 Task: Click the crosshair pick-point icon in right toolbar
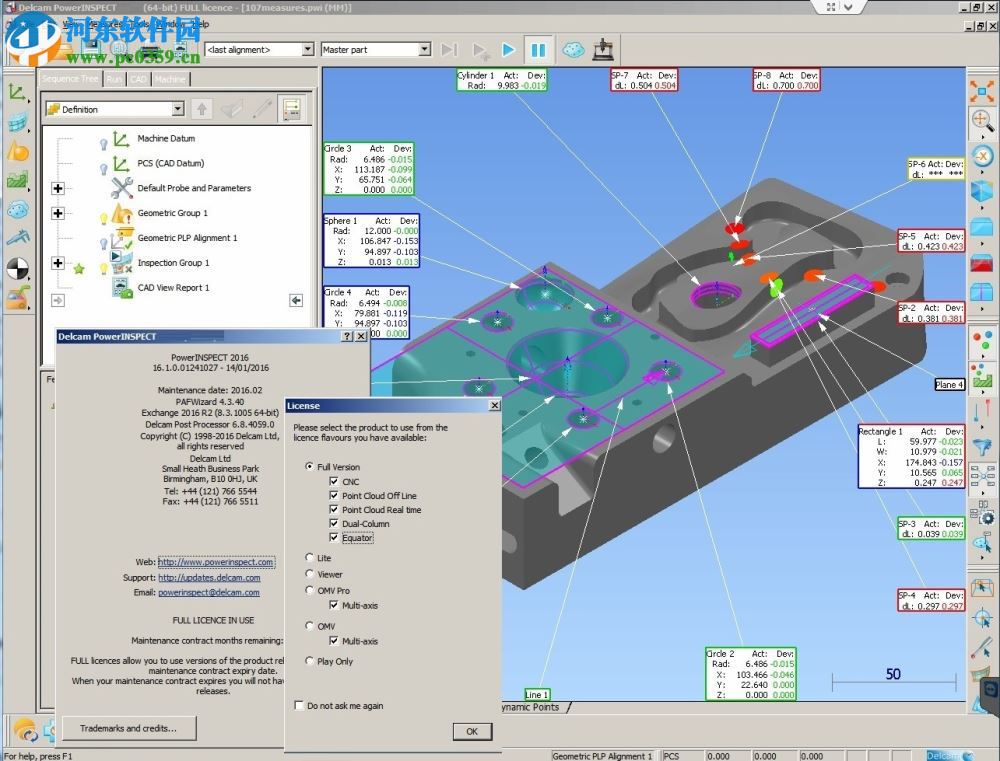pos(982,617)
